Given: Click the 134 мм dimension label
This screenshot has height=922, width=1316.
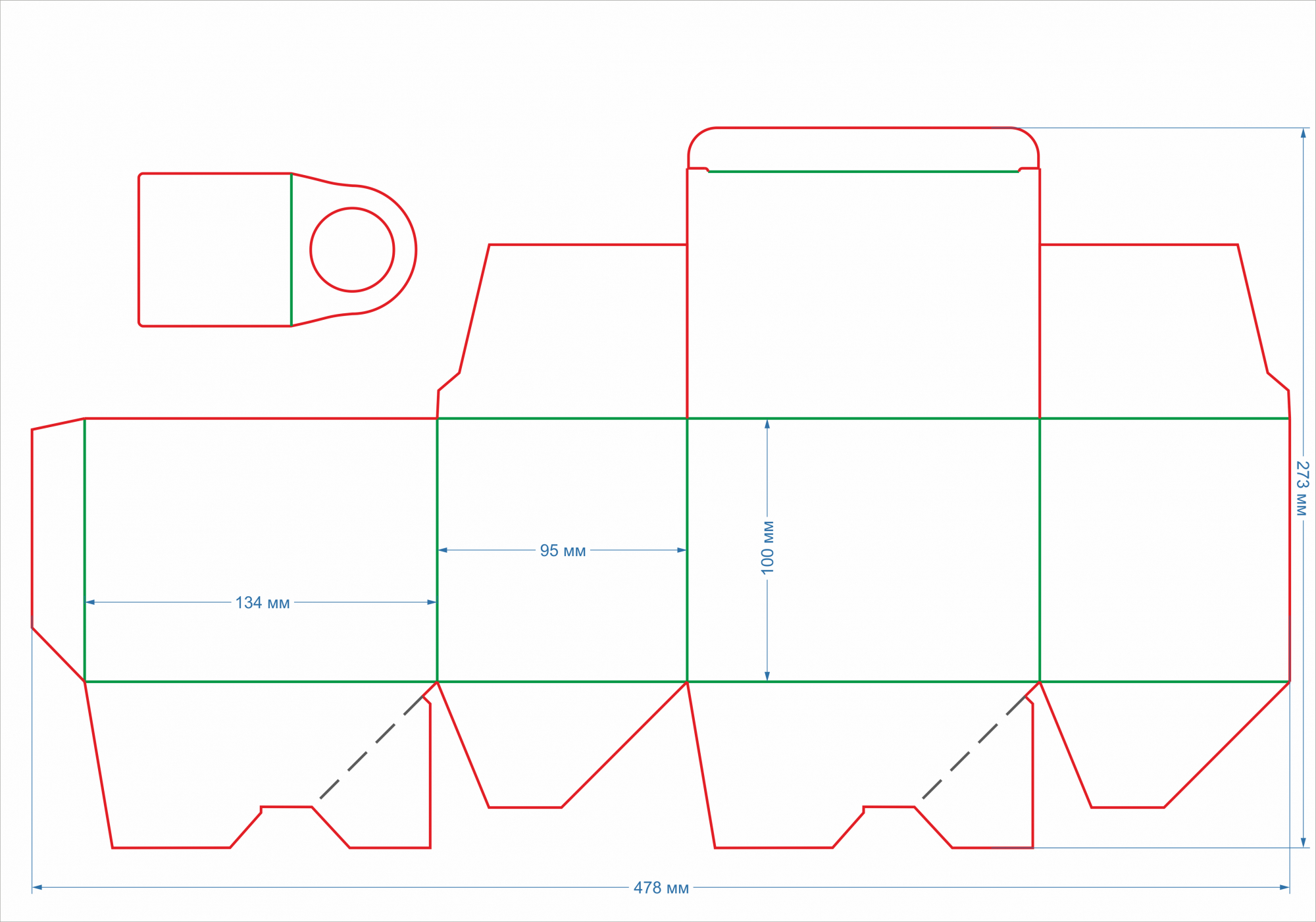Looking at the screenshot, I should point(262,603).
